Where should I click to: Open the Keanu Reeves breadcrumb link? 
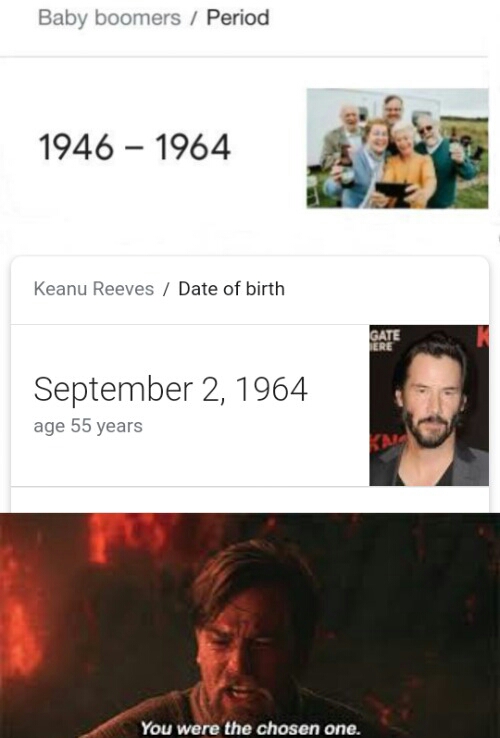94,289
